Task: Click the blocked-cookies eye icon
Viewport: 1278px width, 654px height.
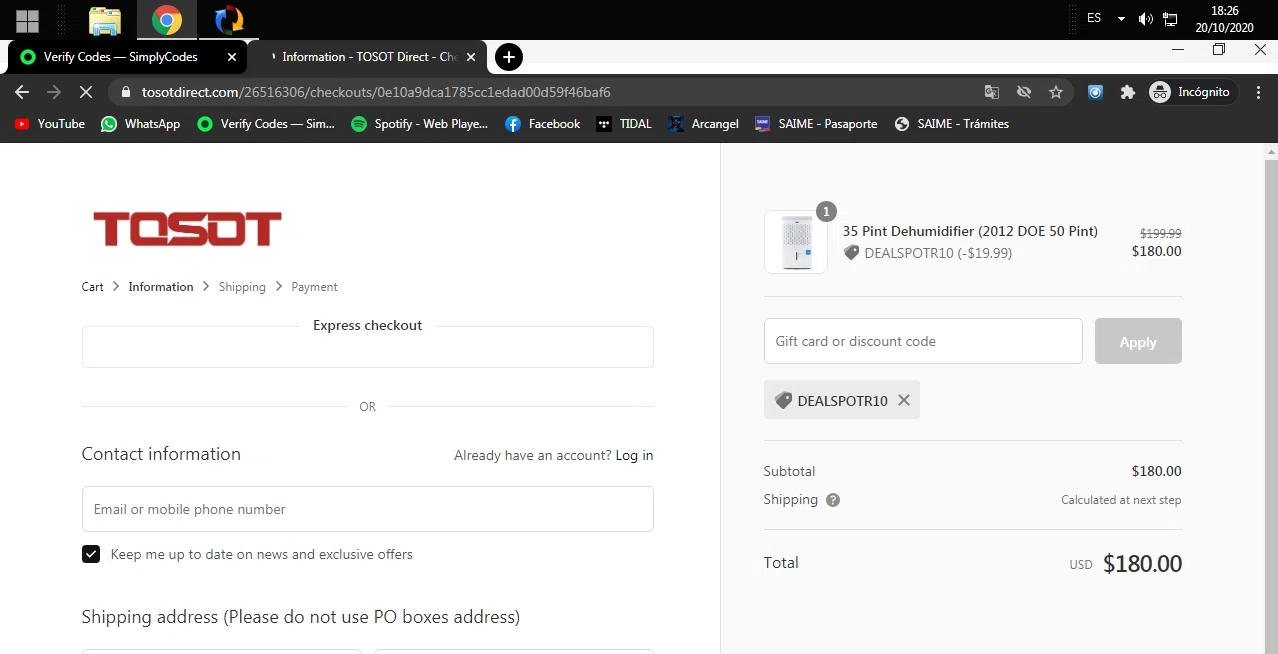Action: 1024,92
